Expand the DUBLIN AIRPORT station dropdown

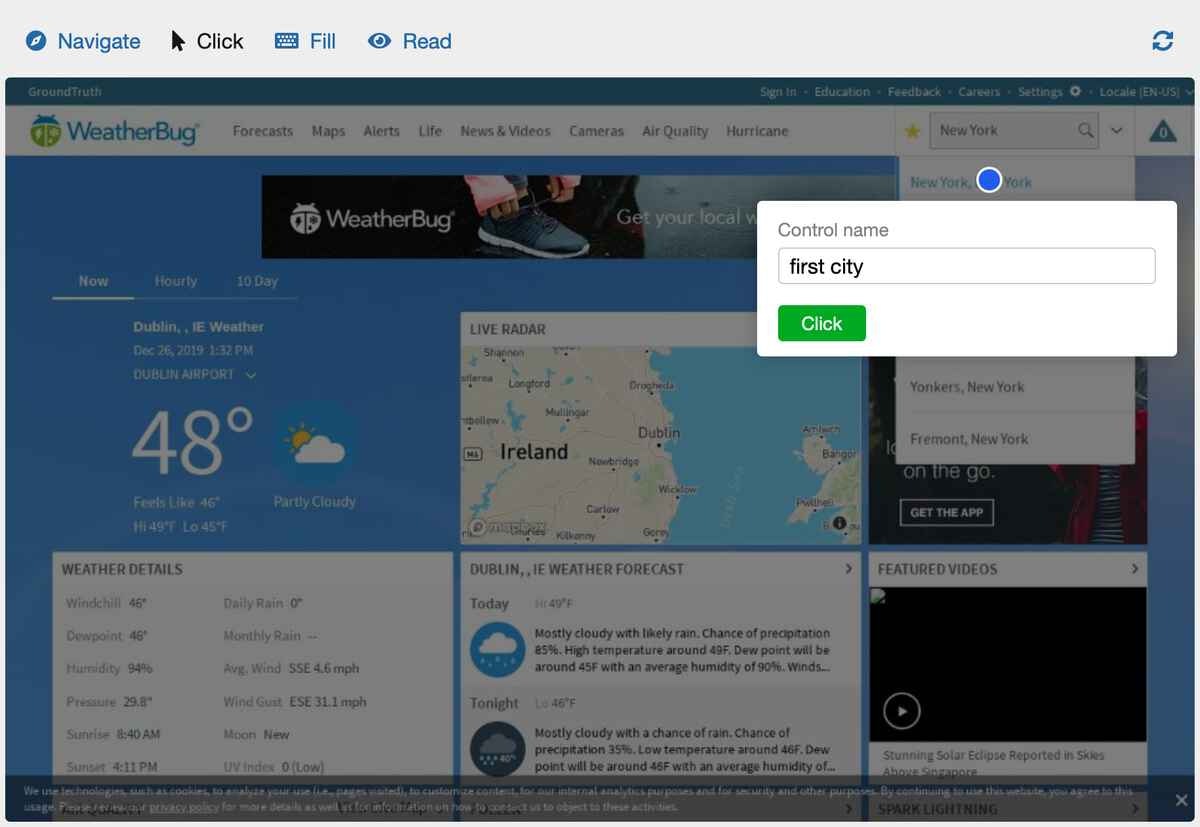click(x=195, y=374)
